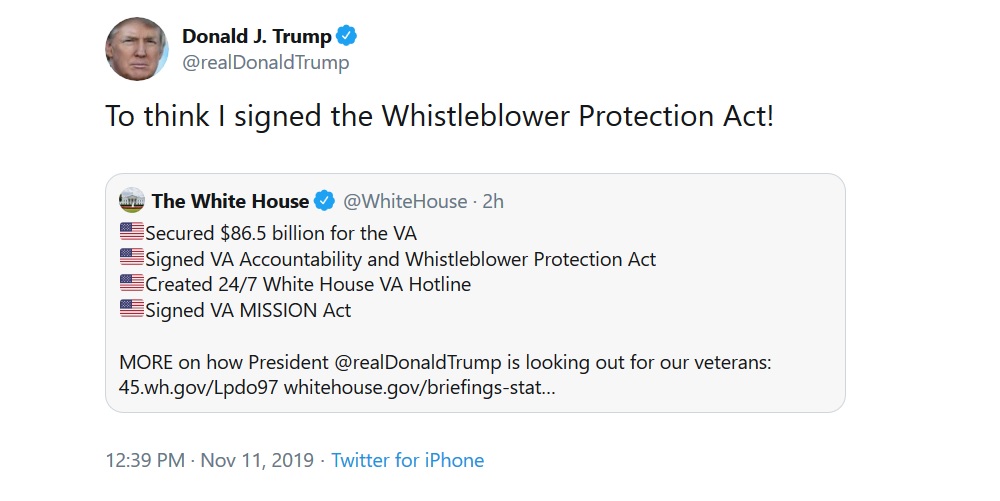
Task: Click the Donald J. Trump display name
Action: [x=256, y=36]
